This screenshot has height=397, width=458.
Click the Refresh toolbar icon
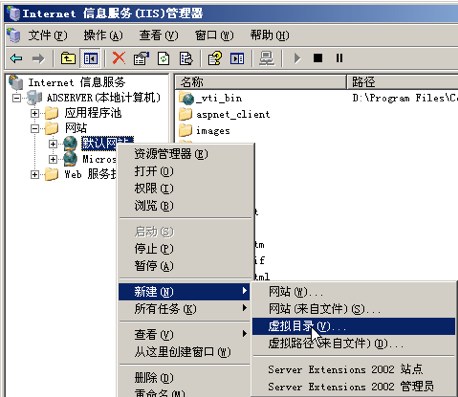pyautogui.click(x=163, y=58)
